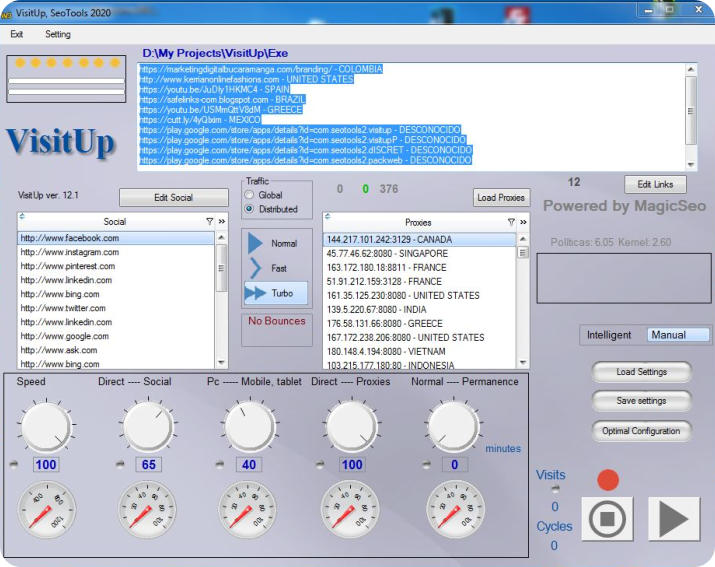Screen dimensions: 715x567
Task: Select http://www.facebook.com in Social list
Action: pyautogui.click(x=116, y=238)
